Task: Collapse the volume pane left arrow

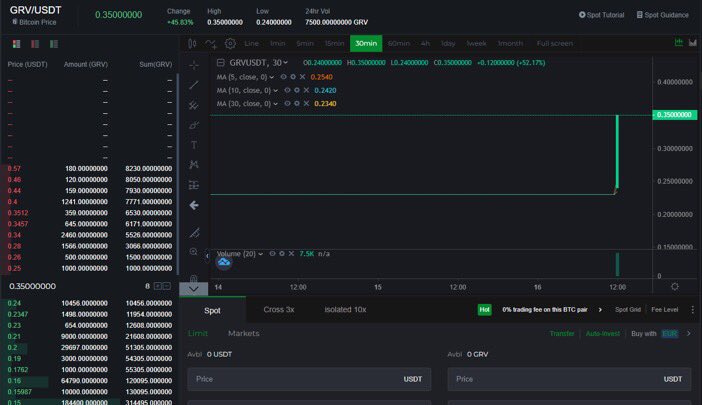Action: click(x=207, y=256)
